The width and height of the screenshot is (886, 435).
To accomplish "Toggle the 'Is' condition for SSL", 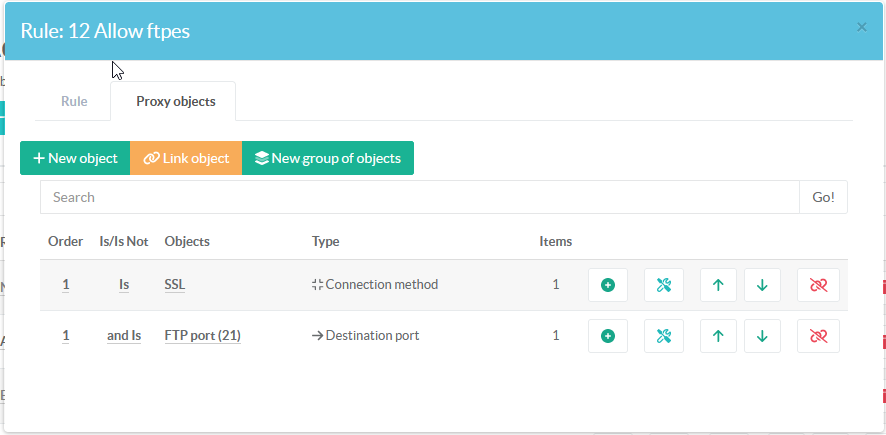I will tap(124, 284).
